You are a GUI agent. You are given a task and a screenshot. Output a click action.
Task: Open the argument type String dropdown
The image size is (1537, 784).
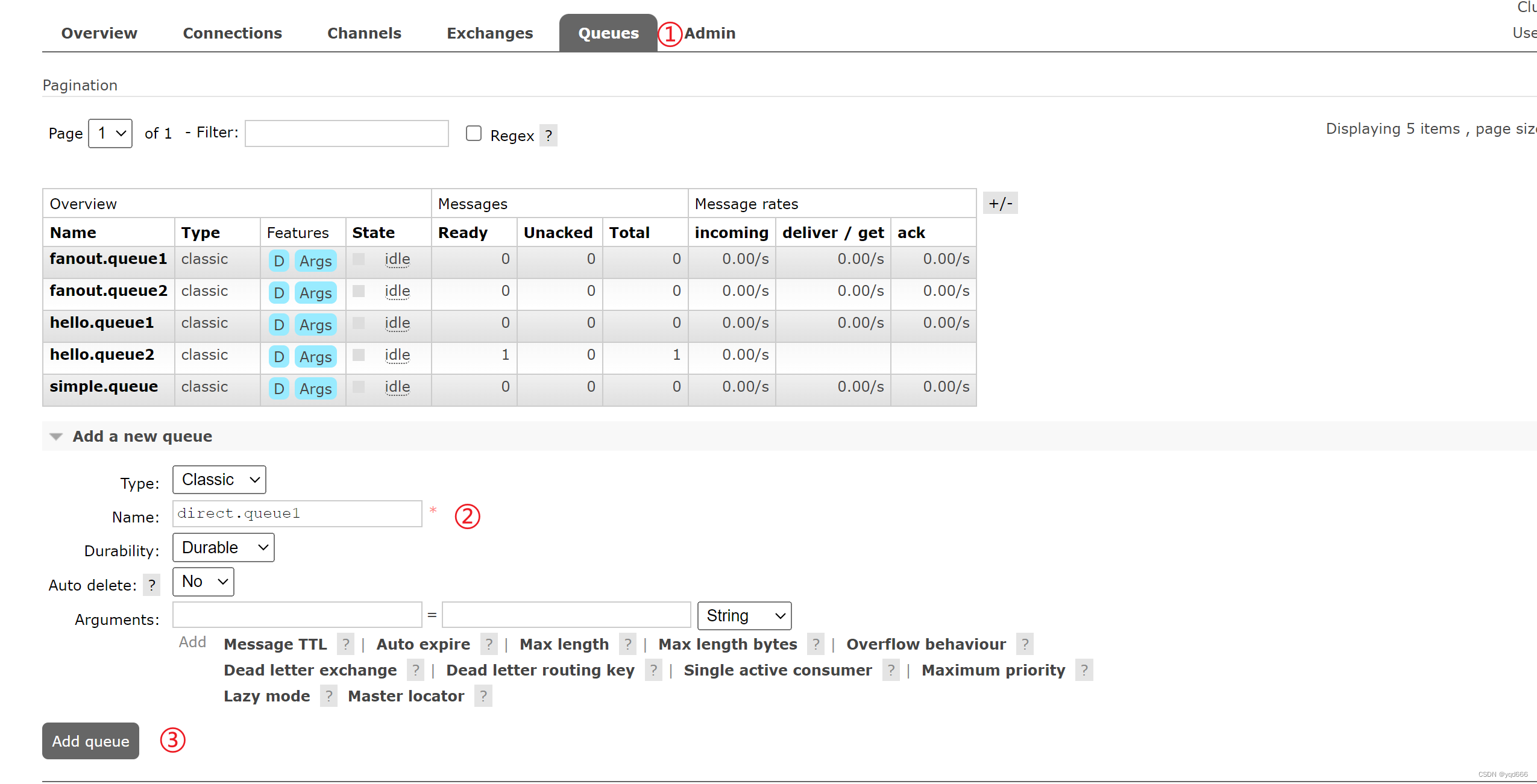744,615
